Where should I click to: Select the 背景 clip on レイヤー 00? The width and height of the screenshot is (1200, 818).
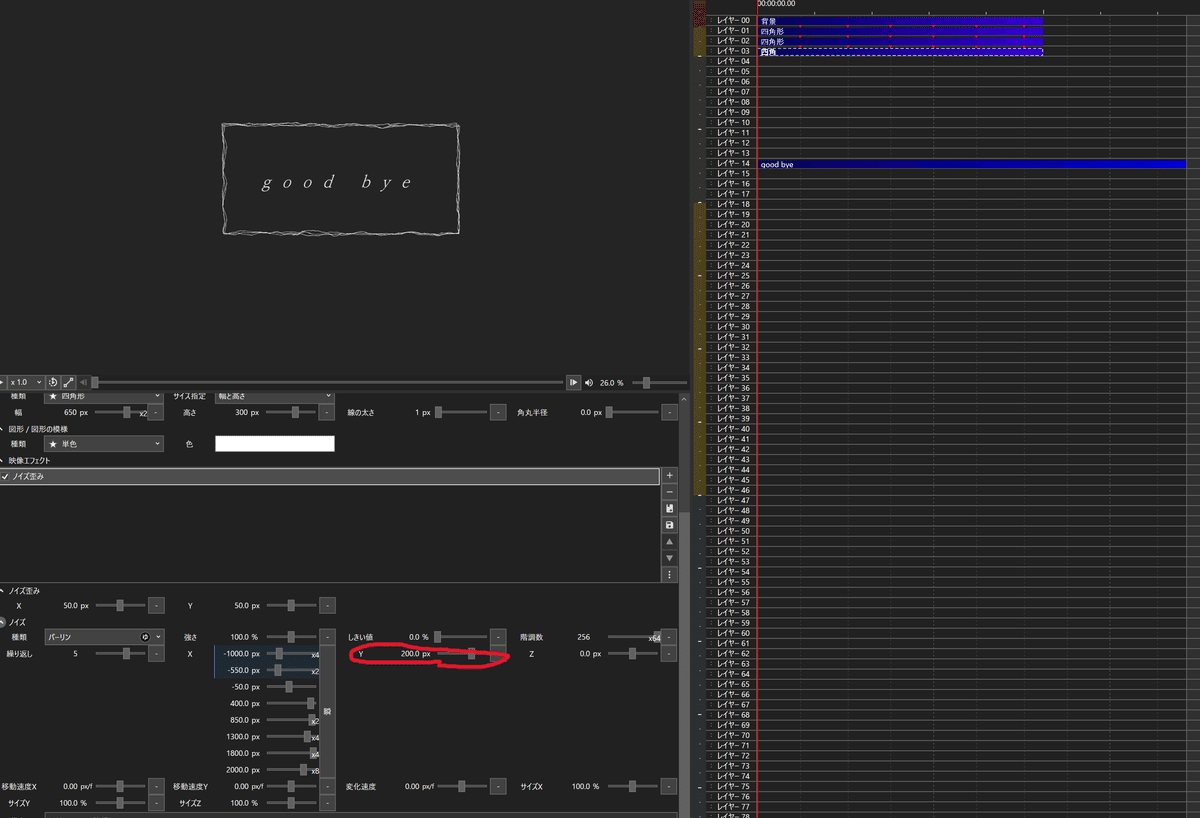point(900,21)
